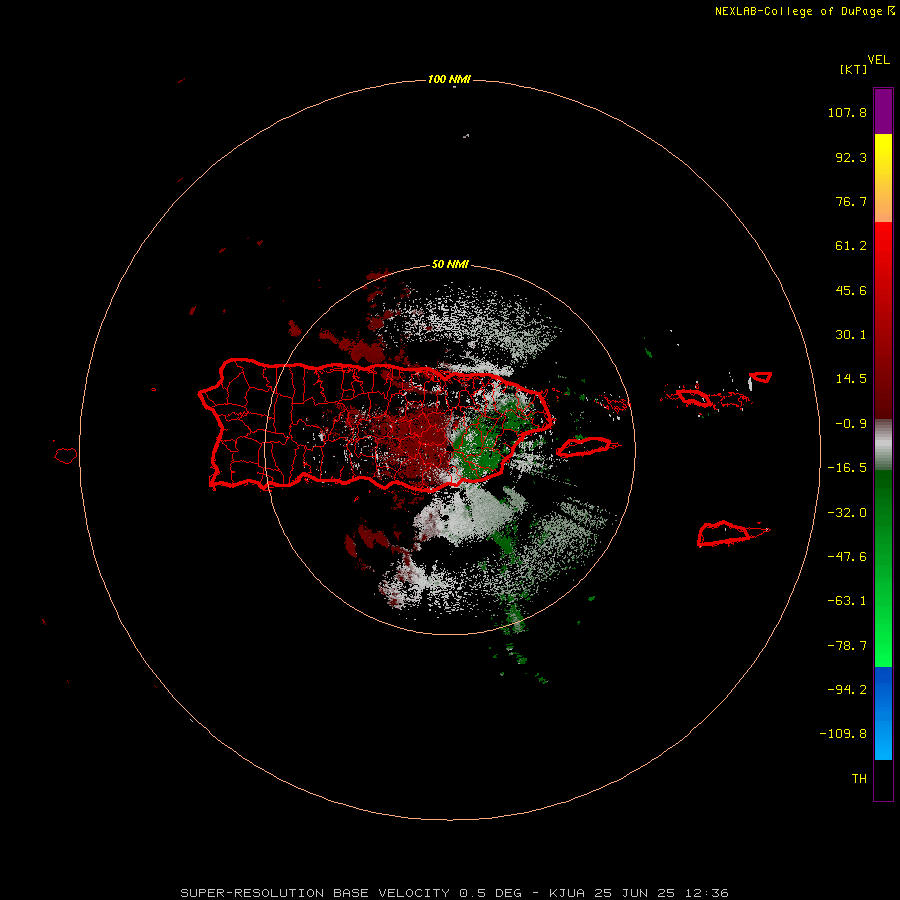This screenshot has height=900, width=900.
Task: Select the -78.7 velocity scale value
Action: point(847,646)
